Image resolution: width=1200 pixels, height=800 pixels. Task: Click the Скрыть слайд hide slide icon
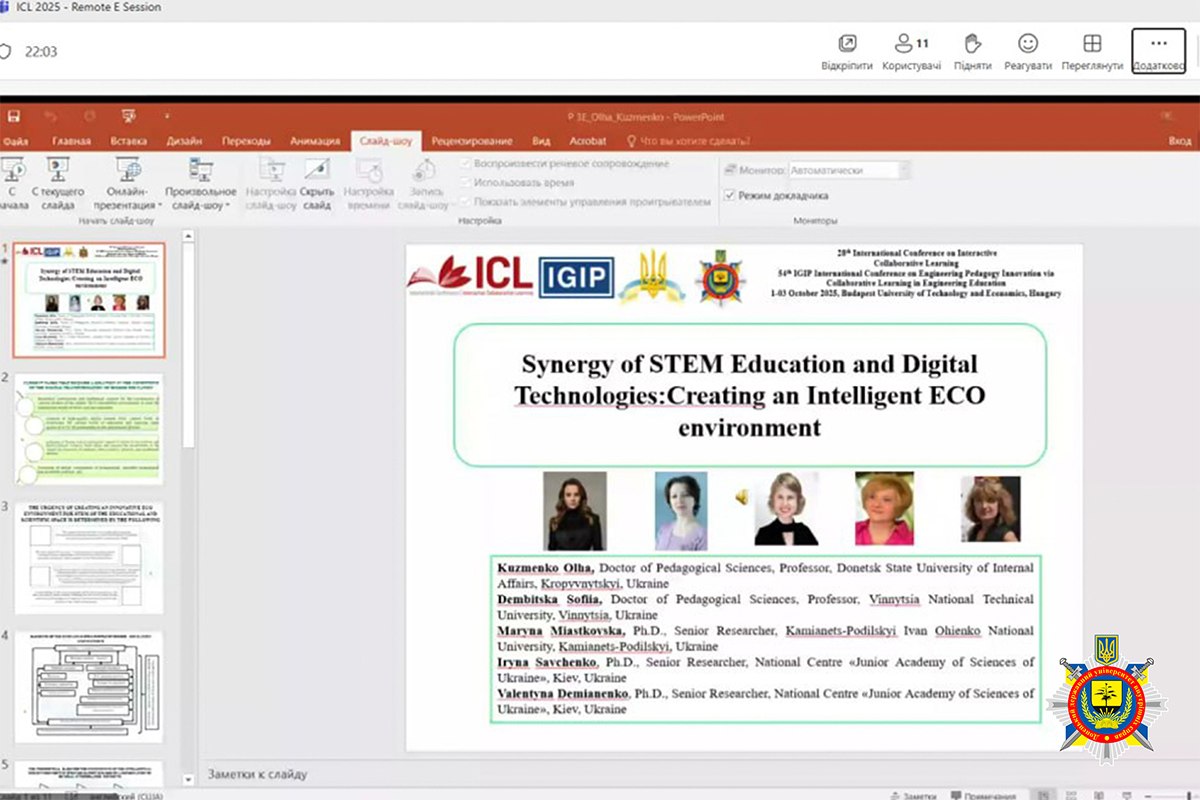[x=317, y=183]
